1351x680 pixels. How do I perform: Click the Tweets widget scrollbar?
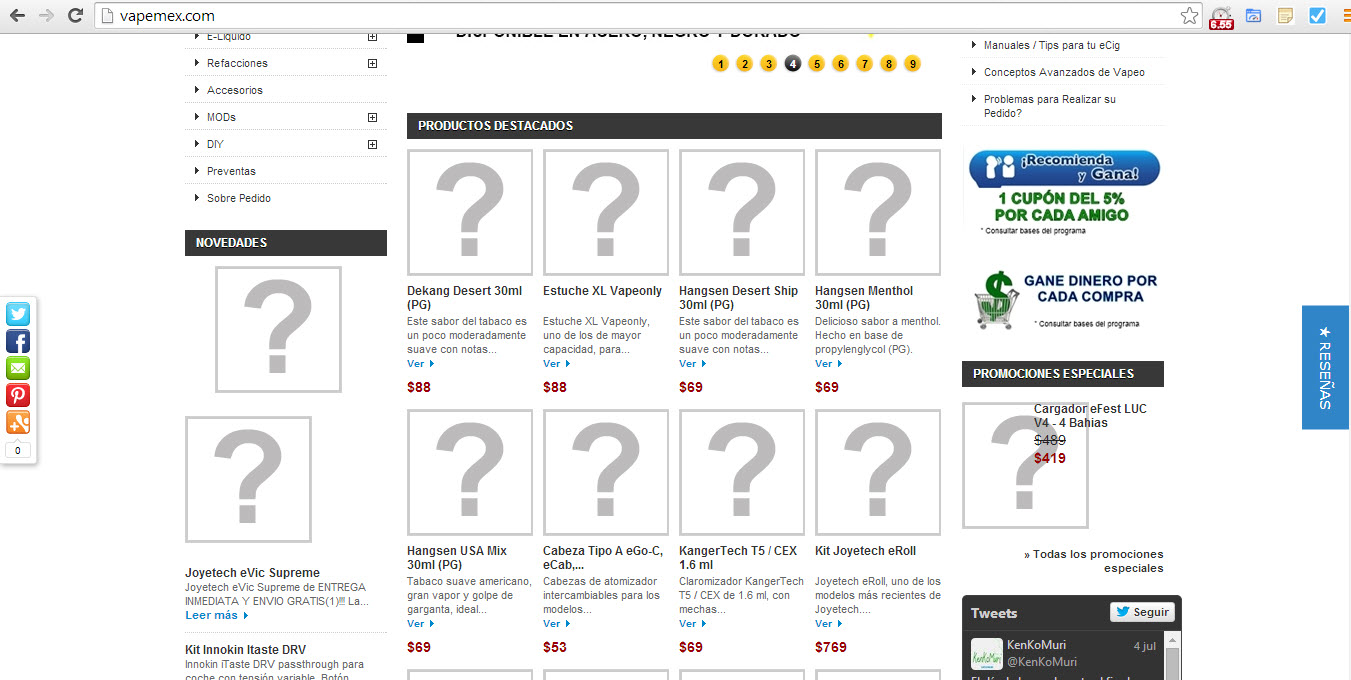(x=1173, y=656)
